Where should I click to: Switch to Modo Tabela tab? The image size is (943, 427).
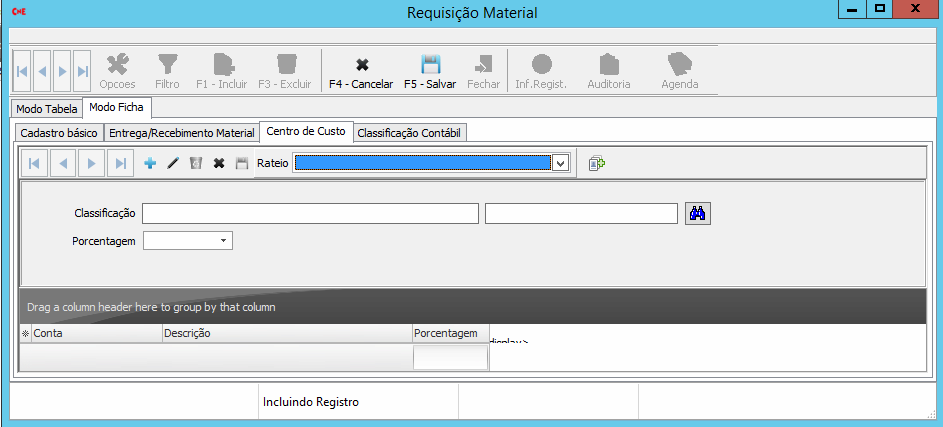tap(46, 109)
